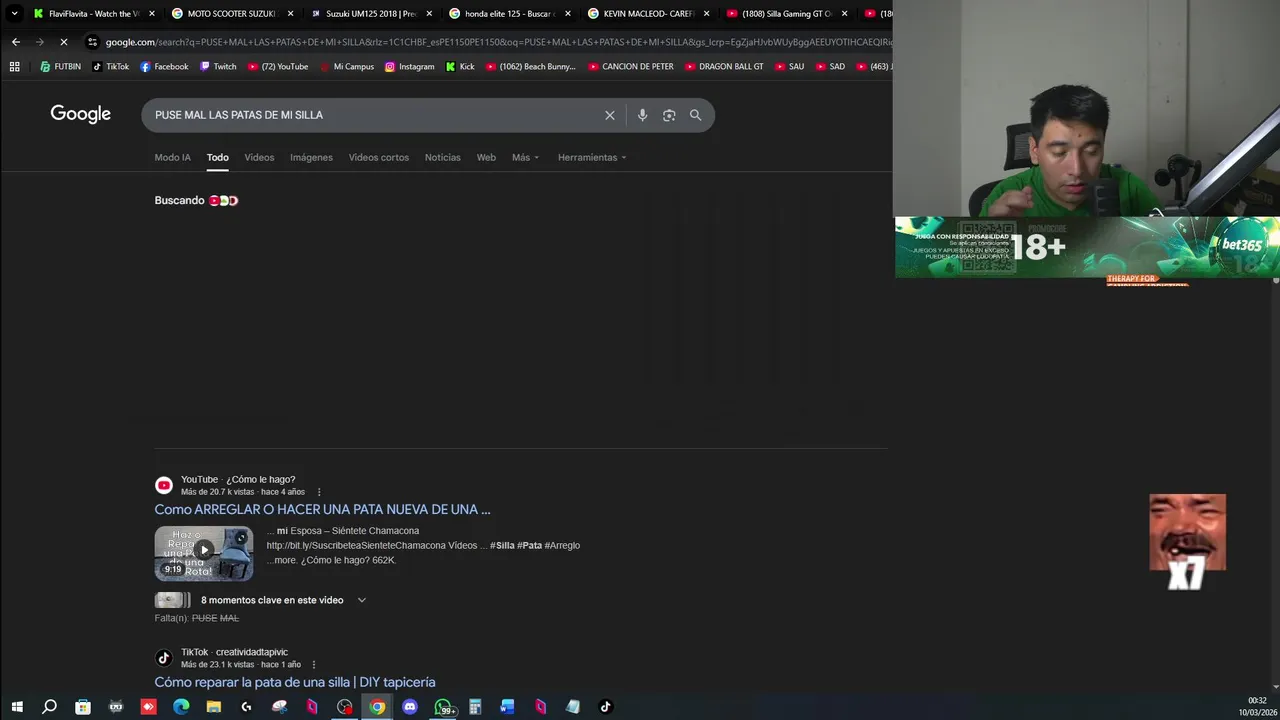Start a voice search with the microphone
This screenshot has width=1280, height=720.
pos(642,115)
